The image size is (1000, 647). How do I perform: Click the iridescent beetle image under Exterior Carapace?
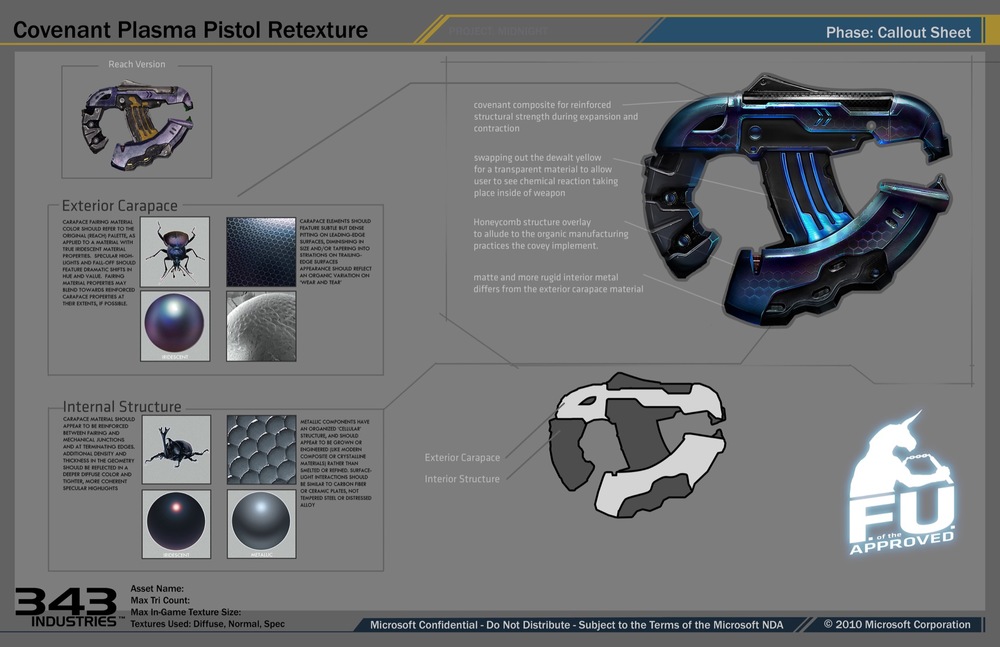175,252
